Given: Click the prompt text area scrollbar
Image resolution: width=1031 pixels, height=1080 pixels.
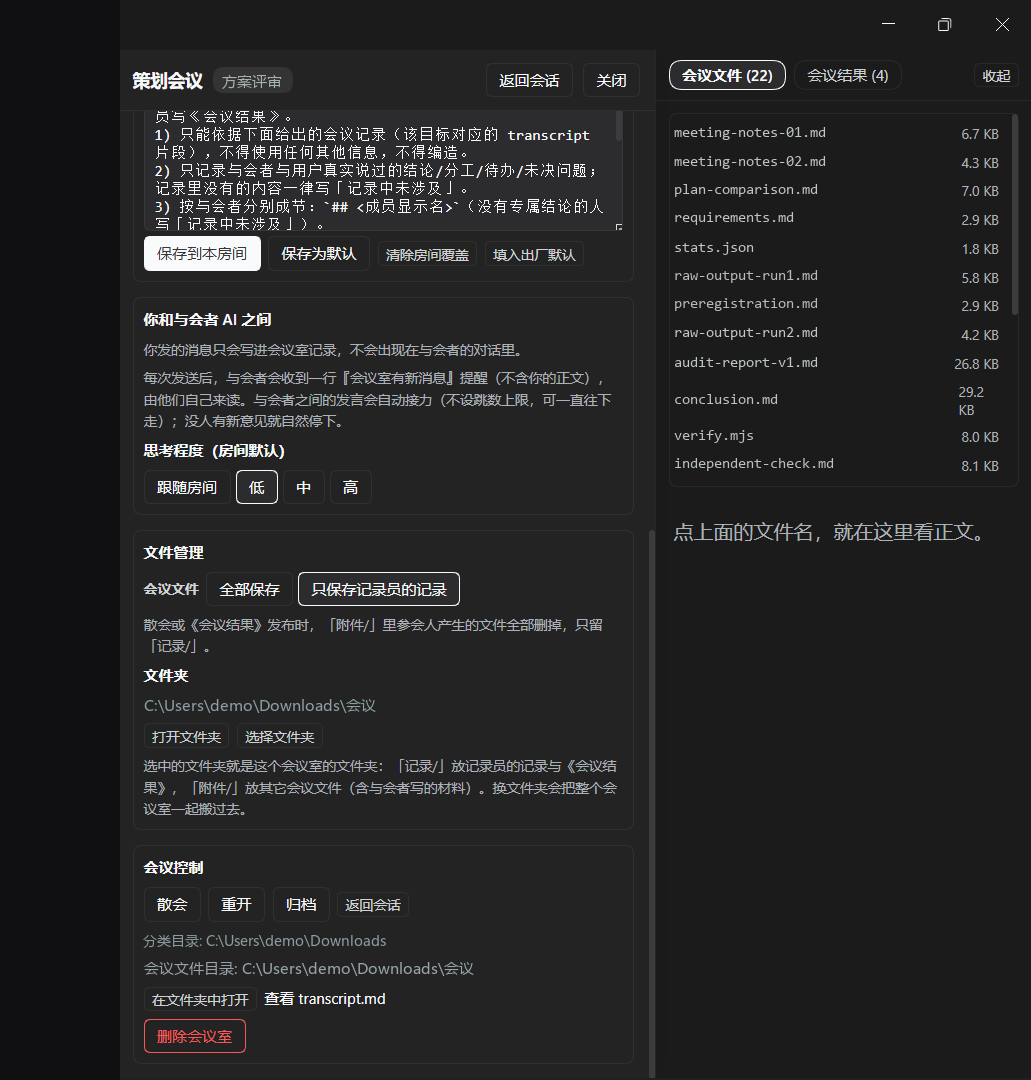Looking at the screenshot, I should click(x=619, y=126).
